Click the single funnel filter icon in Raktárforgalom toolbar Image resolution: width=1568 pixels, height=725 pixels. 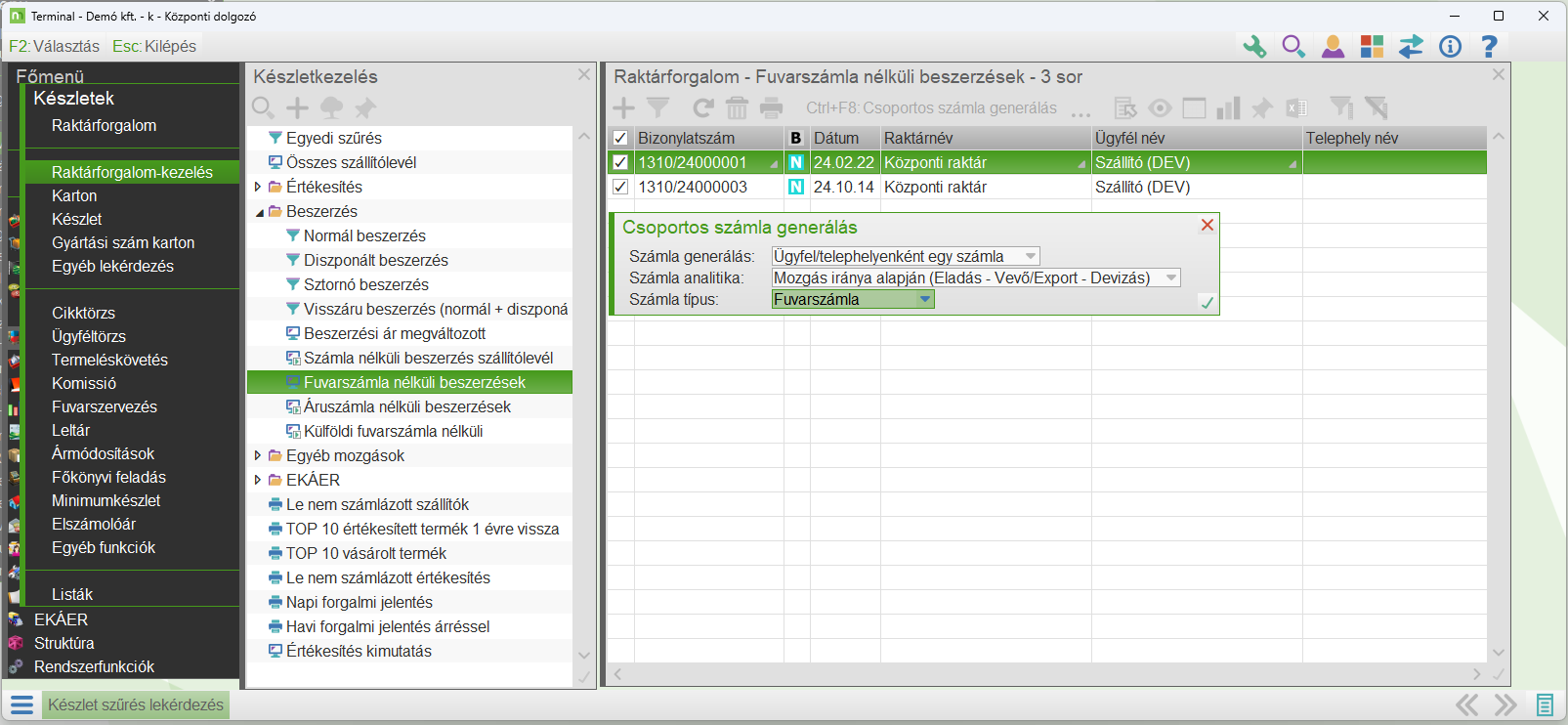[658, 107]
